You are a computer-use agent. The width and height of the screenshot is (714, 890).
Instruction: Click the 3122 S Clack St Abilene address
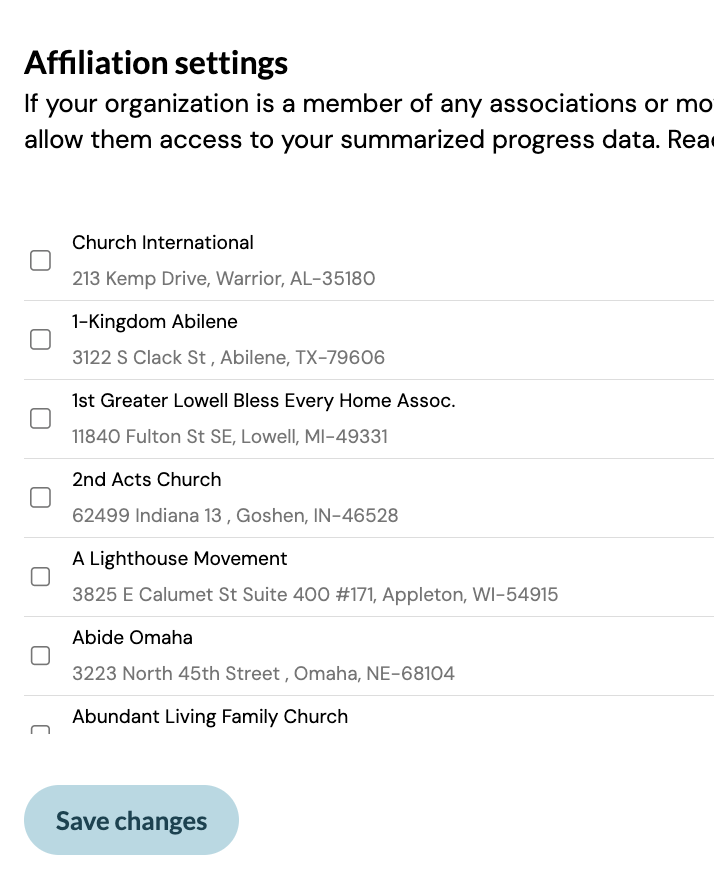[x=228, y=358]
